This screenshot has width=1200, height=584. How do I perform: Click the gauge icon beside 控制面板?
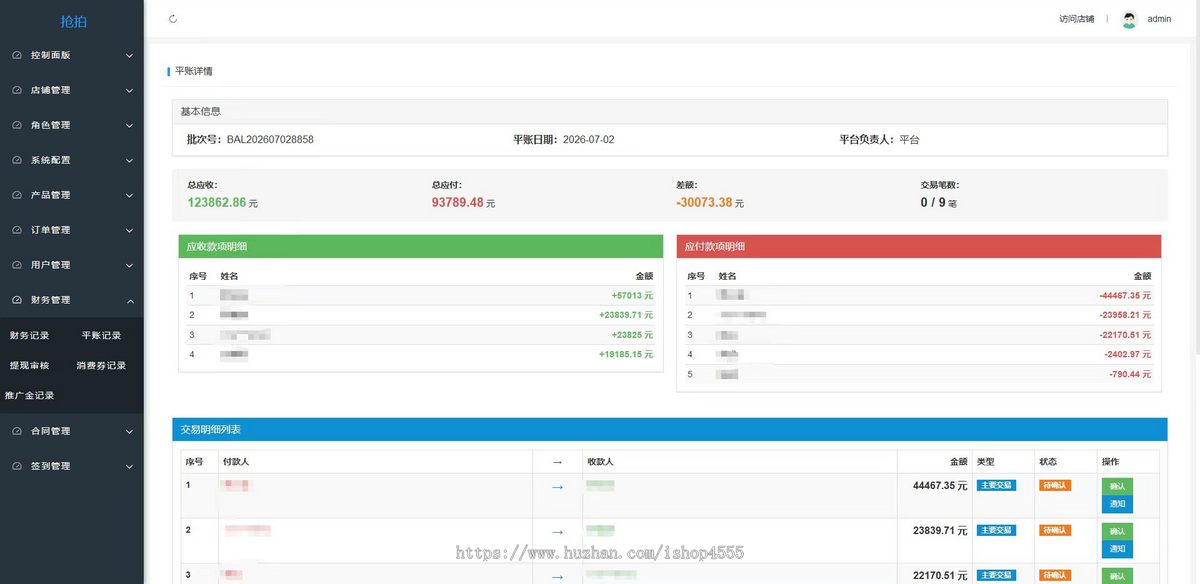[x=17, y=55]
